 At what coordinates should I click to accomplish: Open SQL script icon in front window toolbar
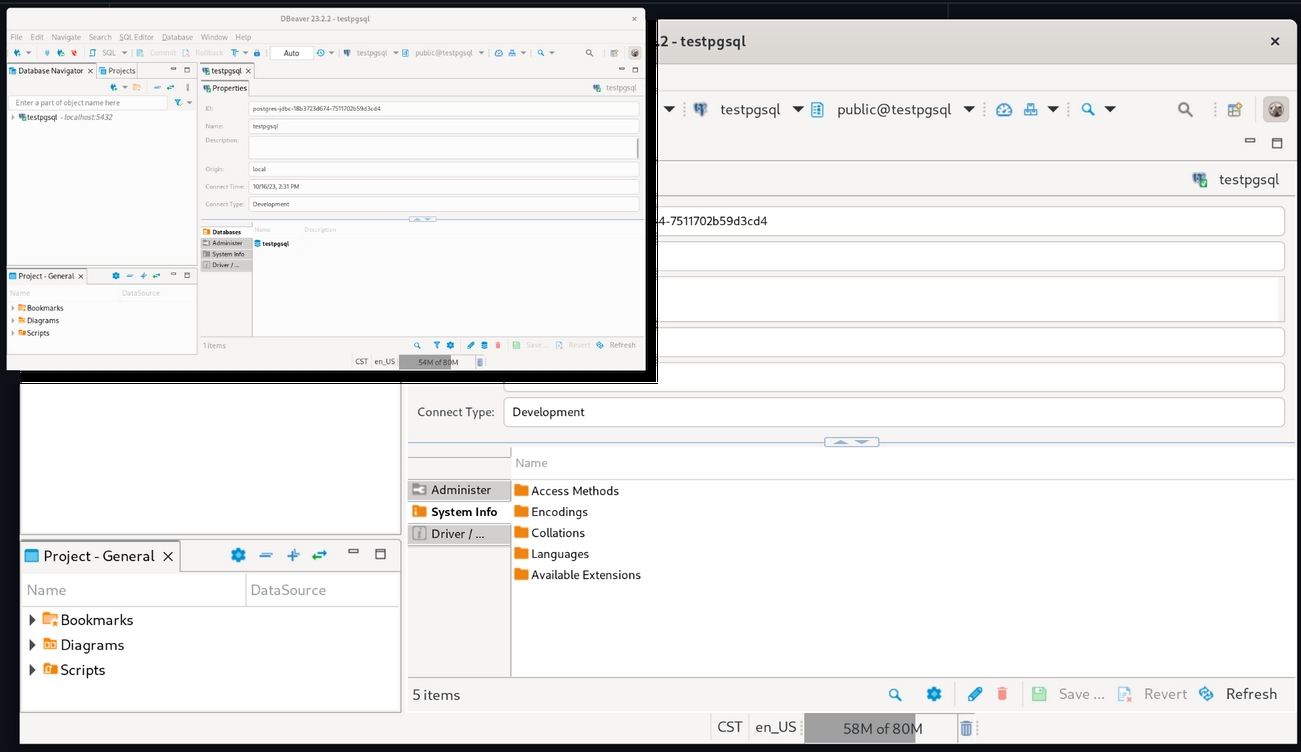pos(92,53)
